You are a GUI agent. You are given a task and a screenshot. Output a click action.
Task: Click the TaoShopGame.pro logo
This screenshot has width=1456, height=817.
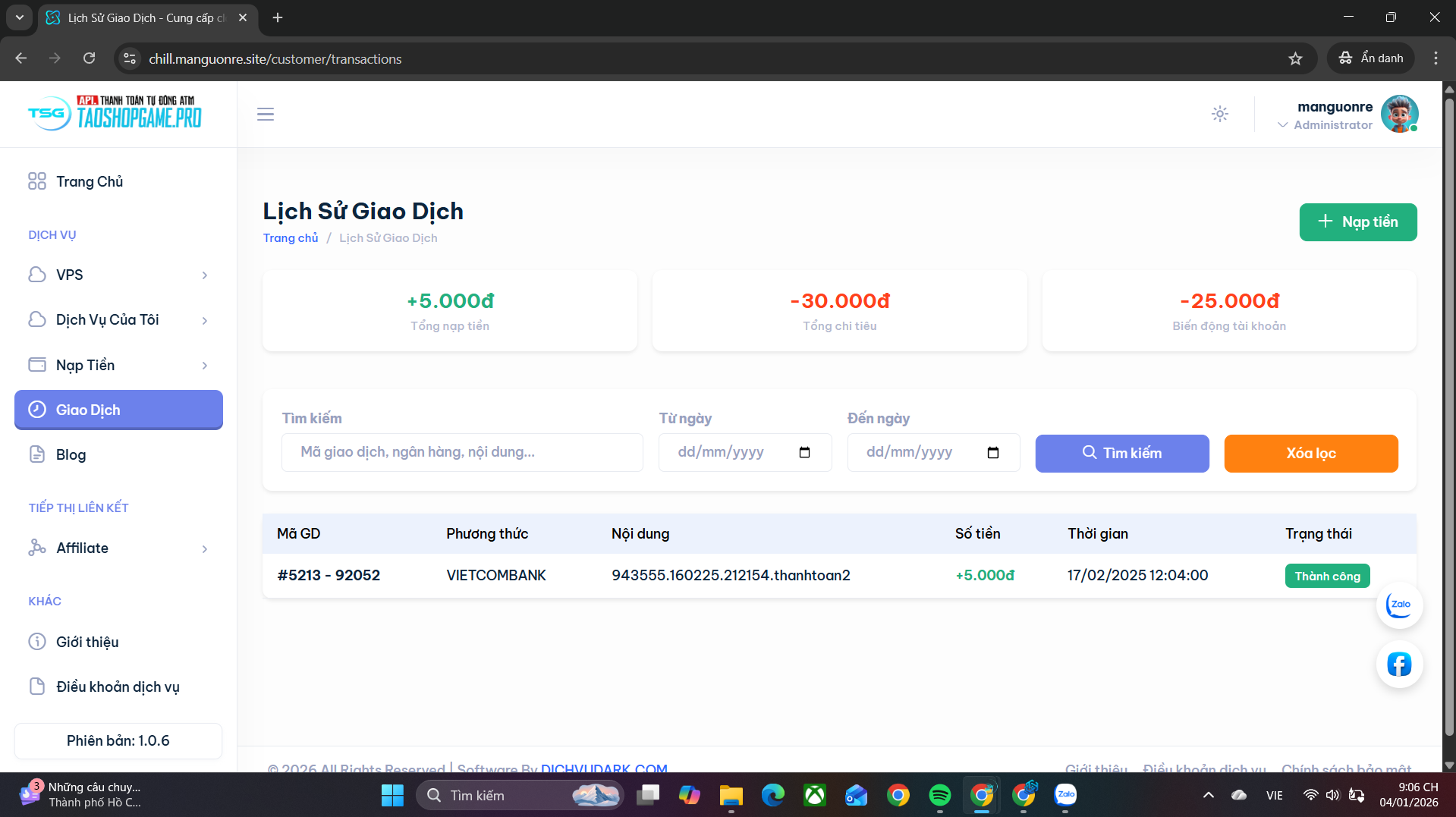pyautogui.click(x=115, y=113)
